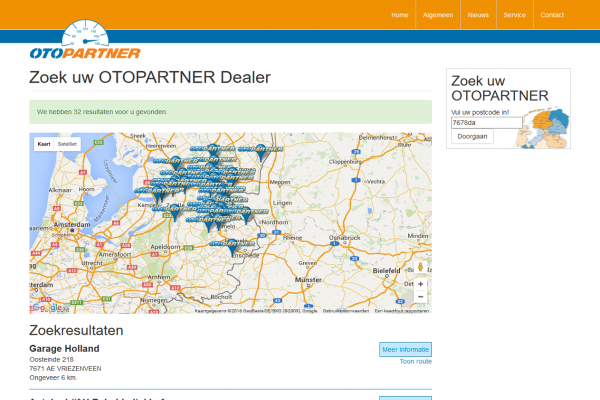Click the OTOPARTNER logo
This screenshot has width=600, height=400.
pos(85,40)
